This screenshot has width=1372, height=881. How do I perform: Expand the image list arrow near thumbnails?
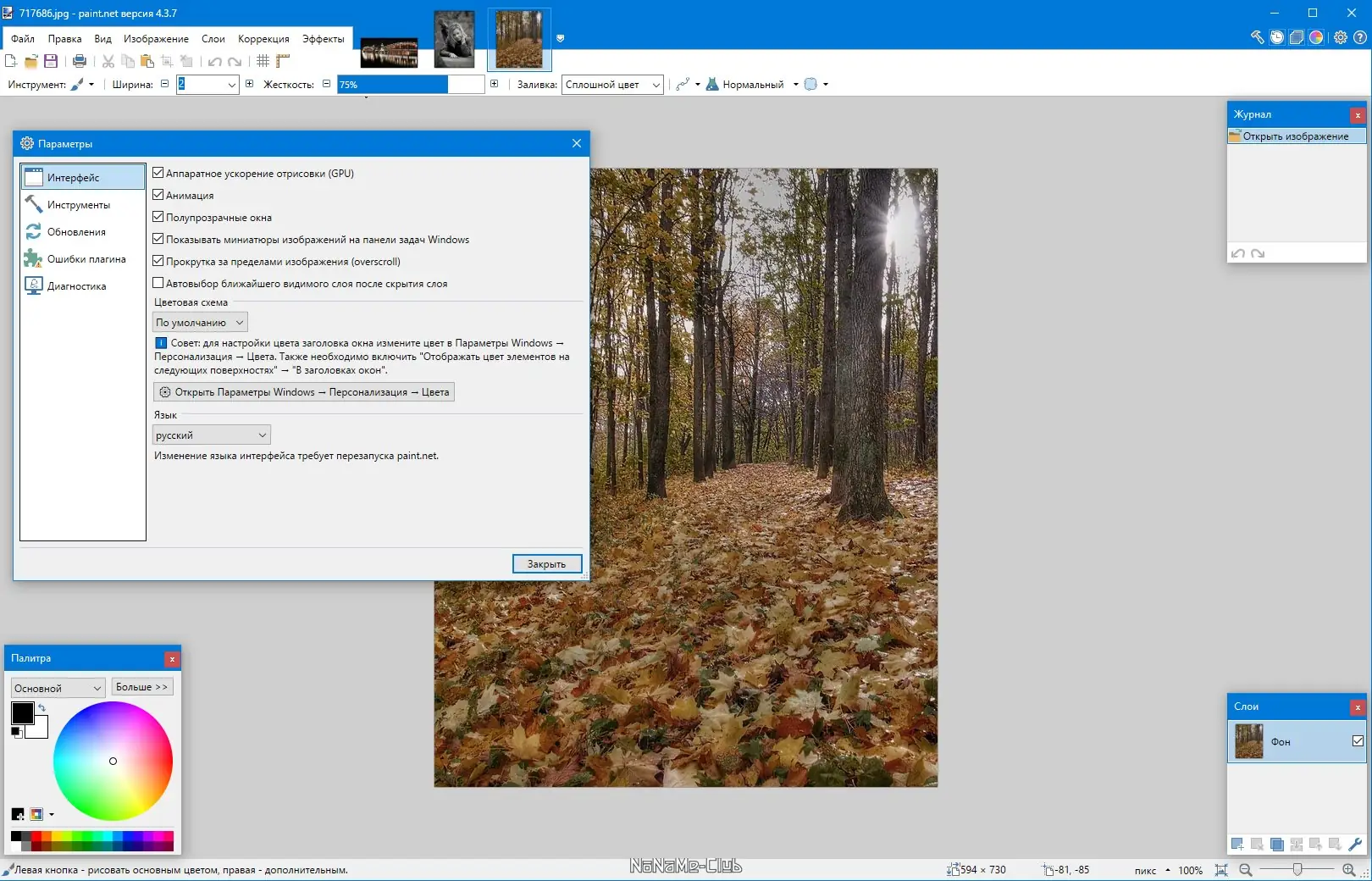click(x=560, y=38)
